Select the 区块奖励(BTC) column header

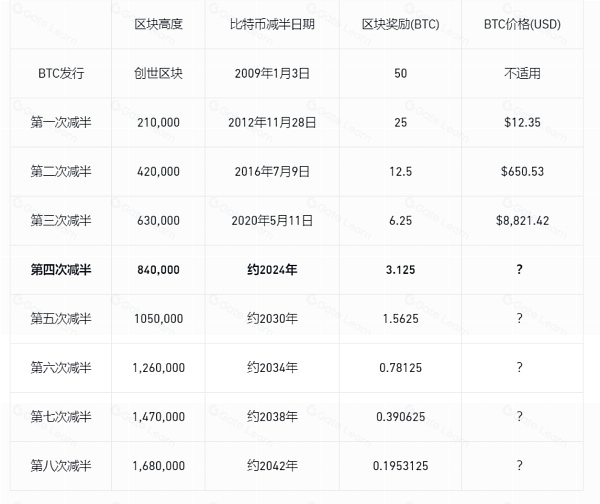coord(400,24)
